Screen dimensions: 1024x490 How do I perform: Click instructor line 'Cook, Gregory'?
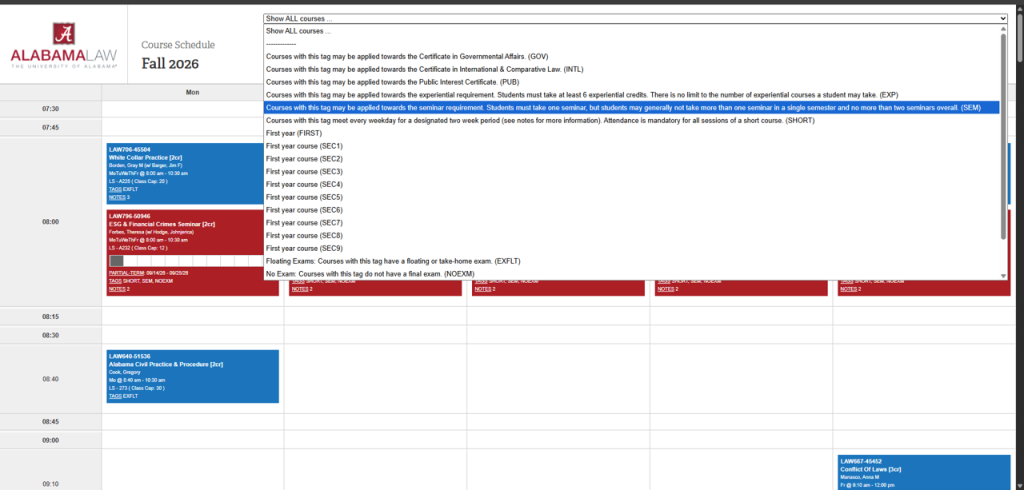(124, 372)
